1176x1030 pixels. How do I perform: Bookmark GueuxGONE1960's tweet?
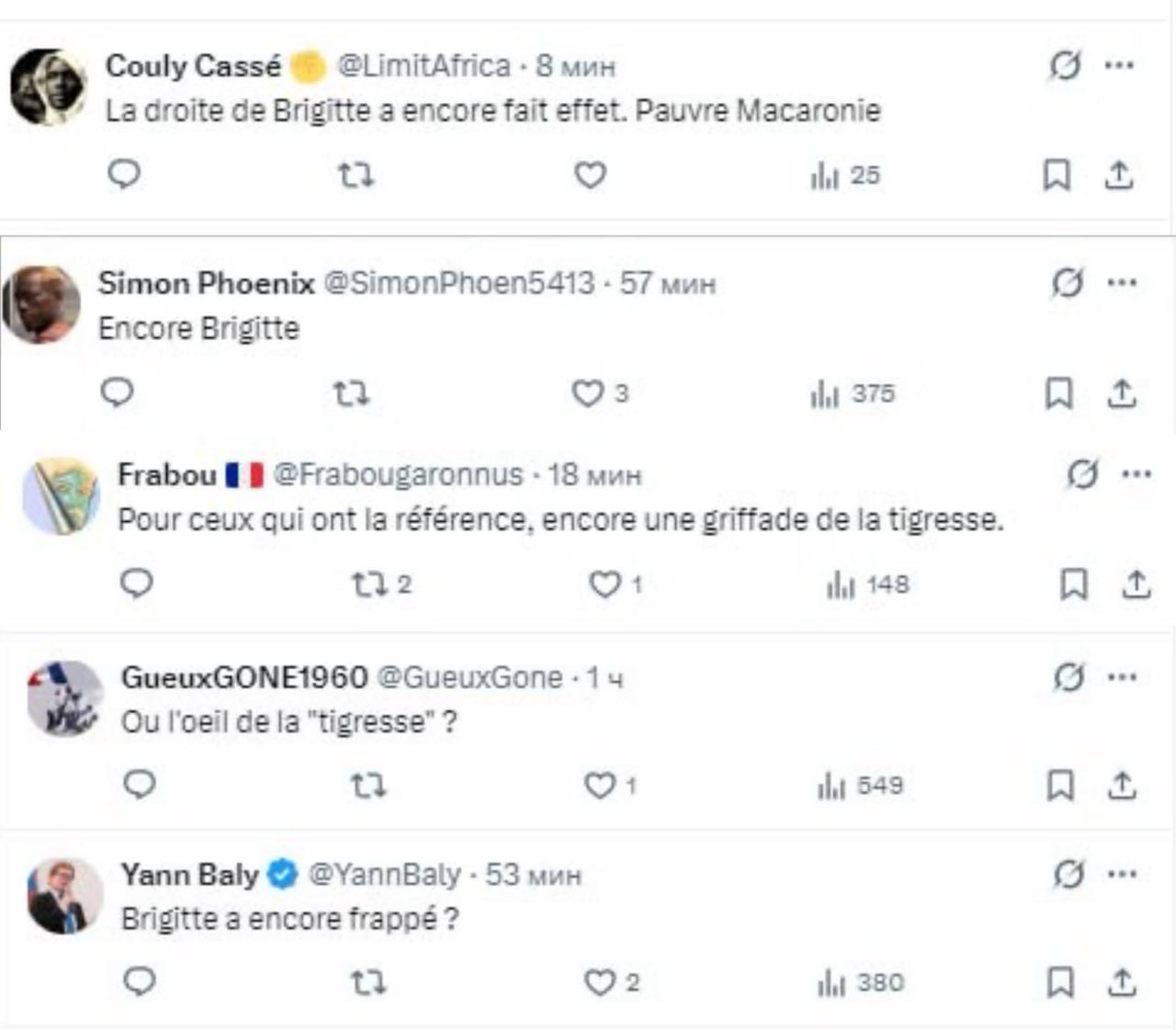1060,786
